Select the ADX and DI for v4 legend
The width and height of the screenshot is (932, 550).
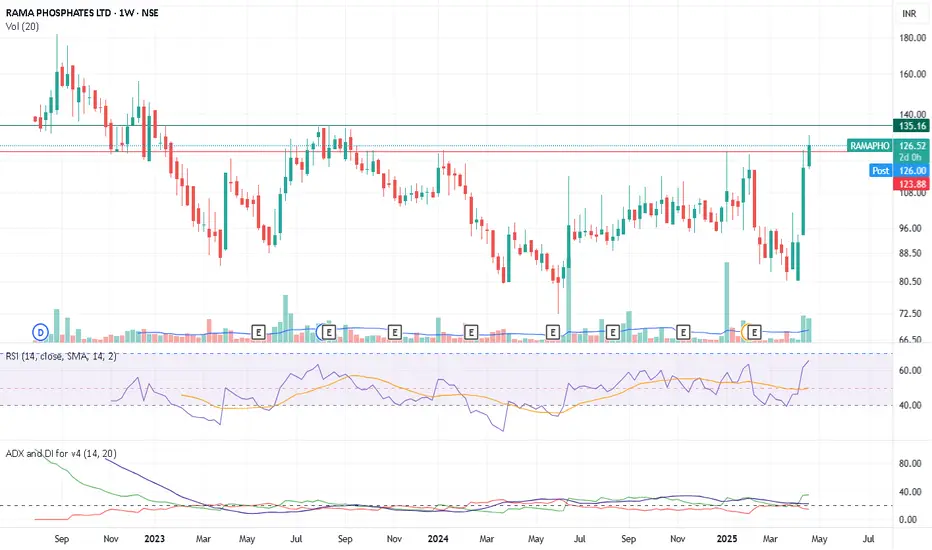coord(61,454)
